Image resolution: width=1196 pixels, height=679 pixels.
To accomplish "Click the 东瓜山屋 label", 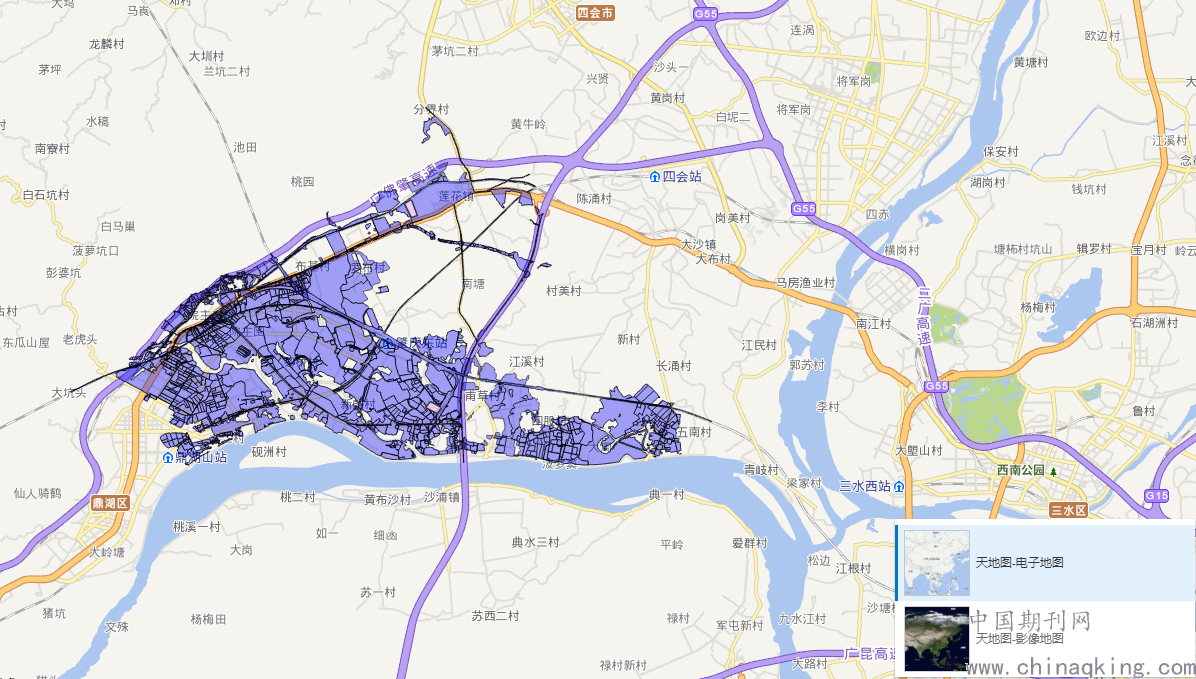I will (26, 343).
